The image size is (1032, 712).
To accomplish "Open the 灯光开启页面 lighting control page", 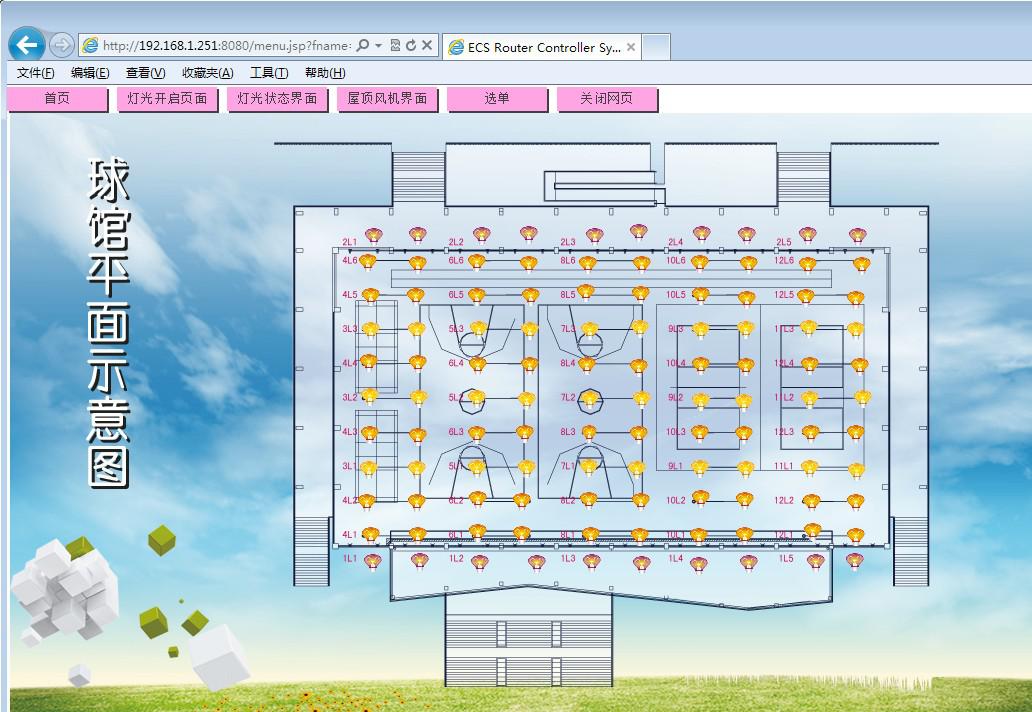I will pos(167,99).
